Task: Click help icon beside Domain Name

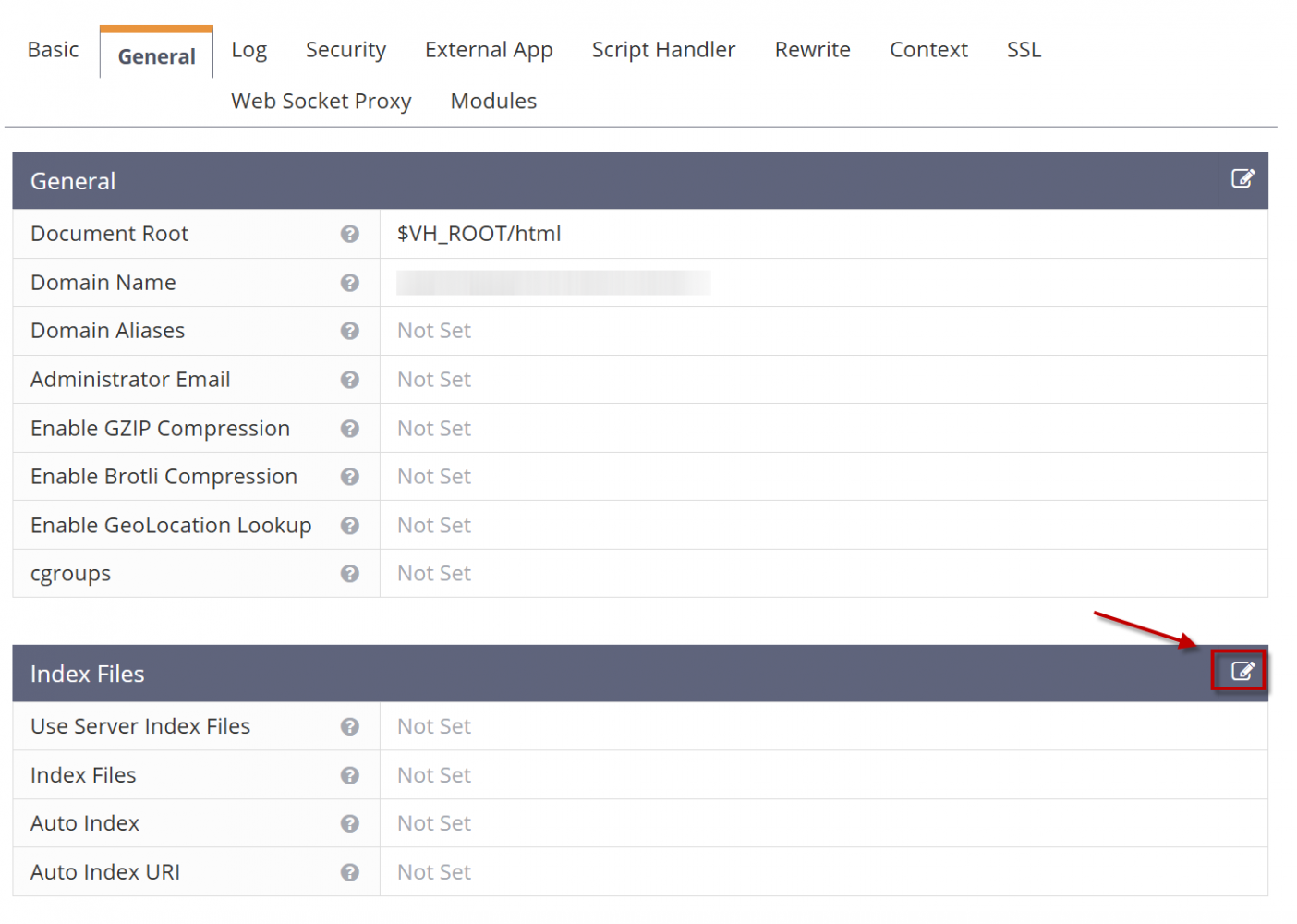Action: click(349, 283)
